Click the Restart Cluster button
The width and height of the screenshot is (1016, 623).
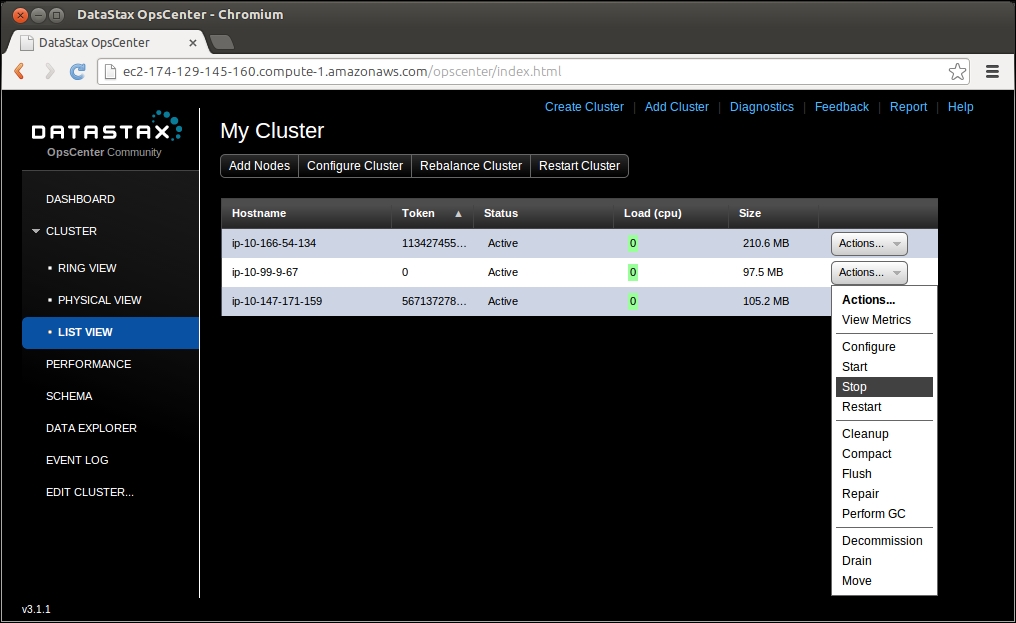(x=579, y=166)
